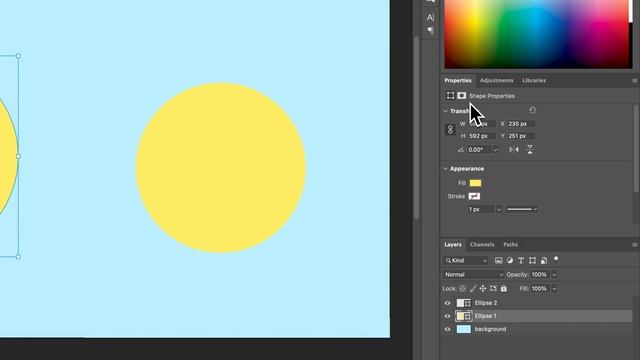The height and width of the screenshot is (360, 640).
Task: Open the Properties panel menu
Action: tap(634, 81)
